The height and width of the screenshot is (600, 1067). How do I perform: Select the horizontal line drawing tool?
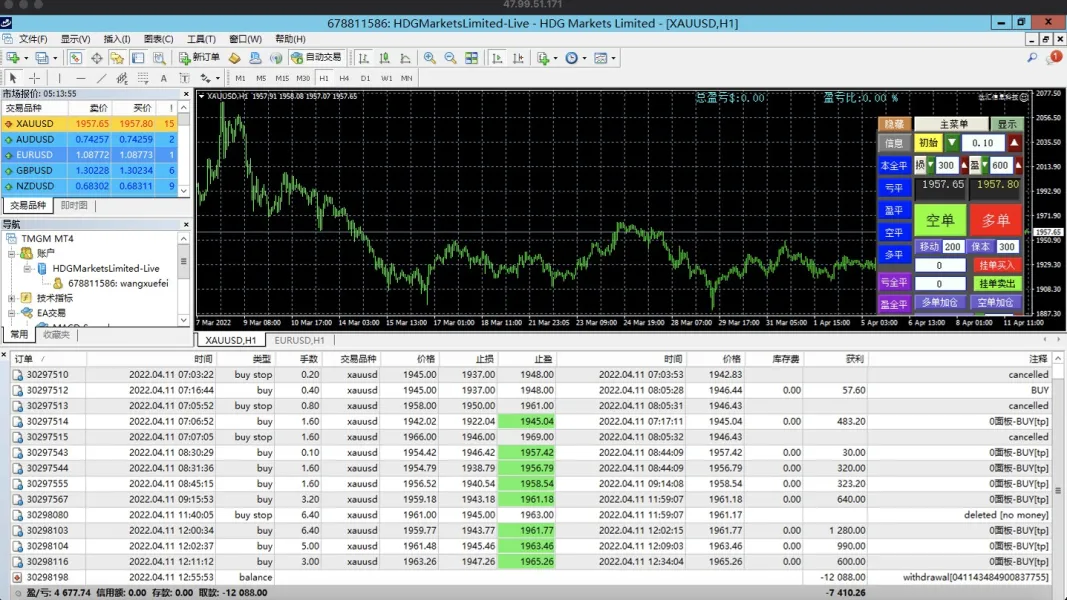pos(80,78)
